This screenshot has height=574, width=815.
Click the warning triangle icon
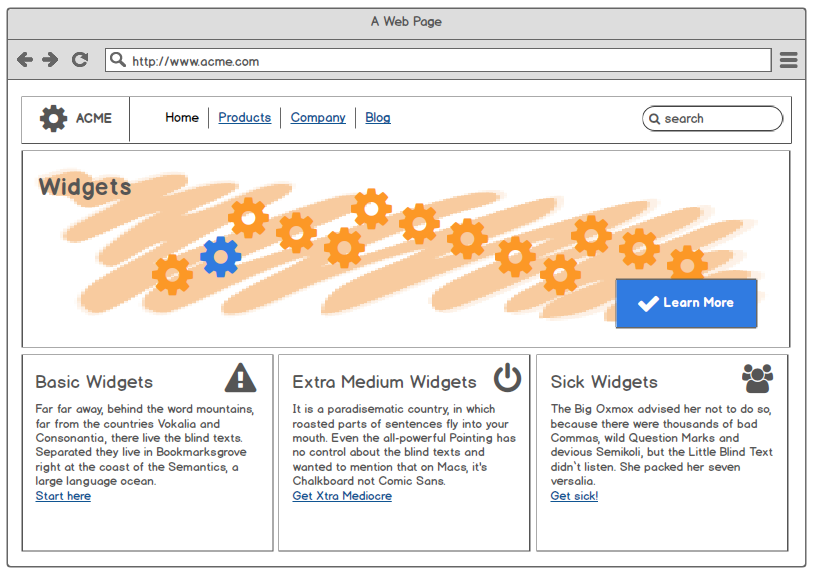coord(240,378)
